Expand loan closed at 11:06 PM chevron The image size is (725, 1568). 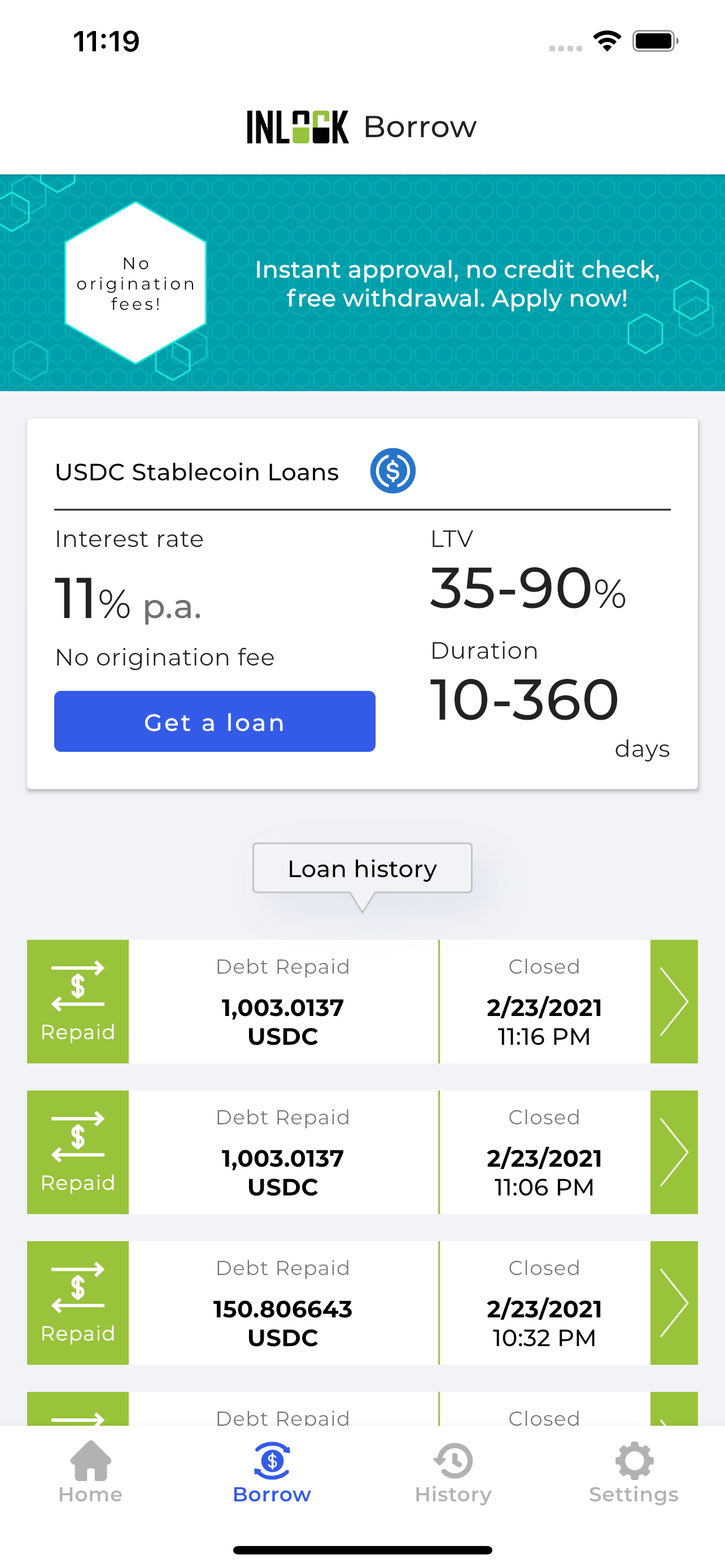674,1152
